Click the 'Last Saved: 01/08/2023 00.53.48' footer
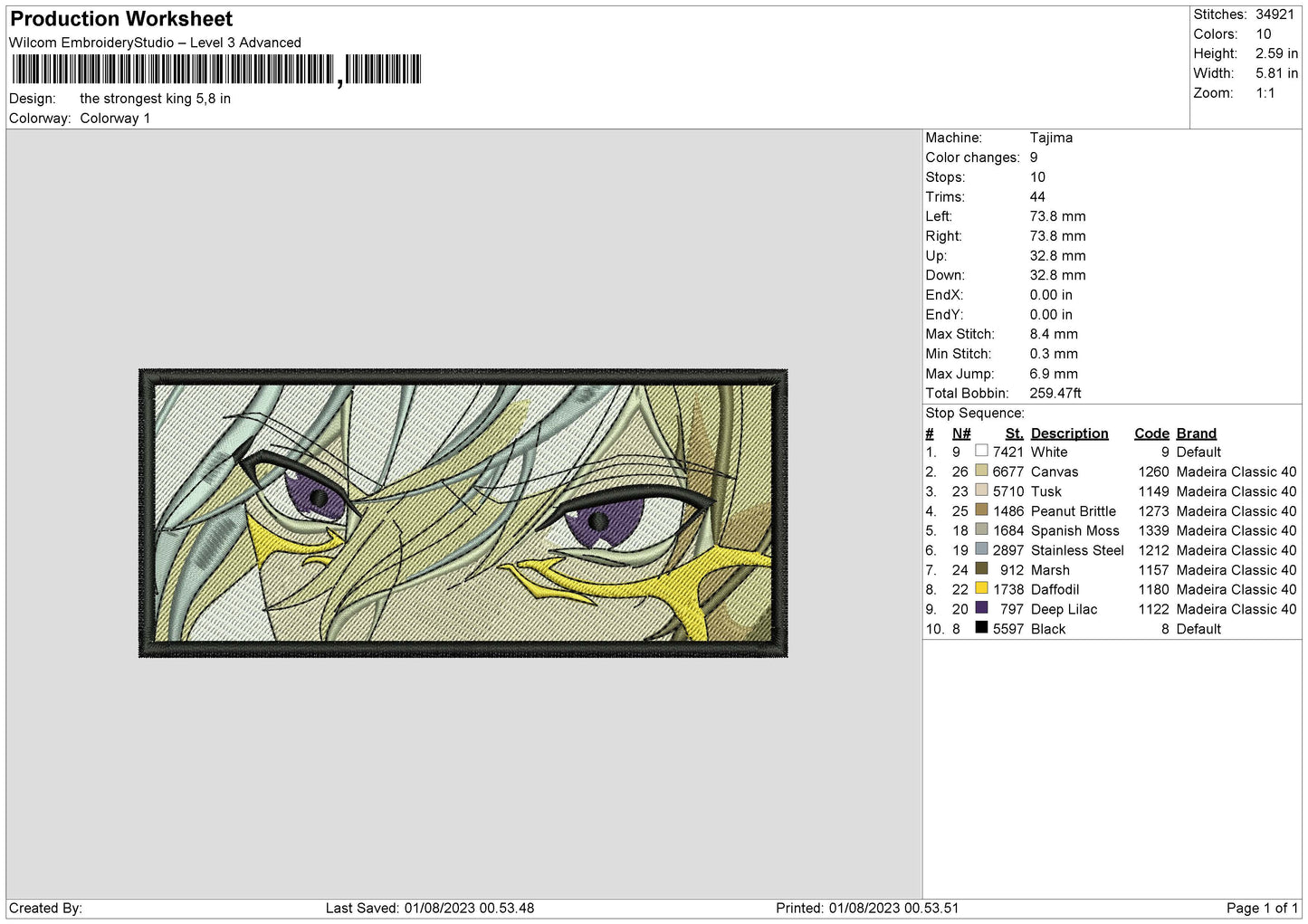Viewport: 1308px width, 924px height. point(430,908)
